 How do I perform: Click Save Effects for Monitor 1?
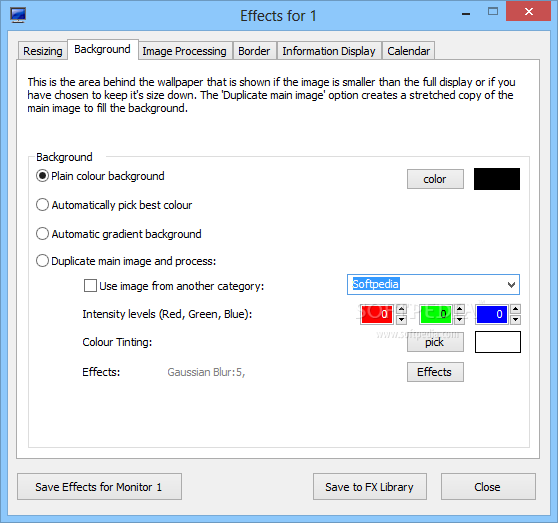99,487
